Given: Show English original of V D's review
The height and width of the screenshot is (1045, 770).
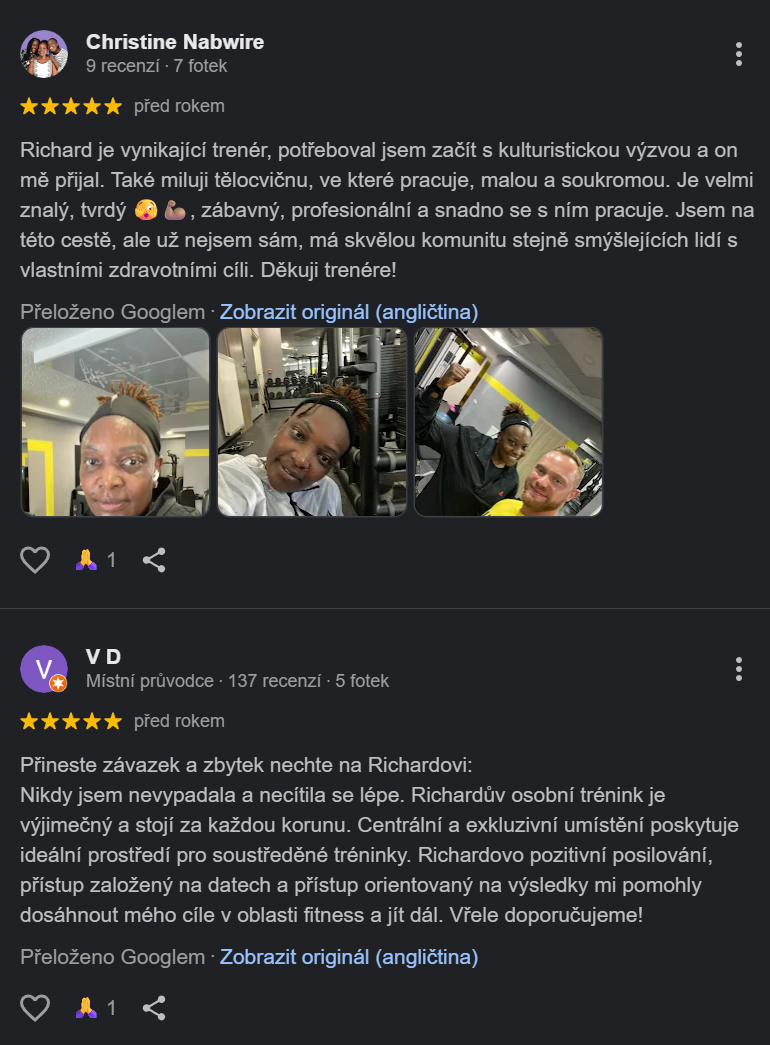Looking at the screenshot, I should (x=349, y=957).
